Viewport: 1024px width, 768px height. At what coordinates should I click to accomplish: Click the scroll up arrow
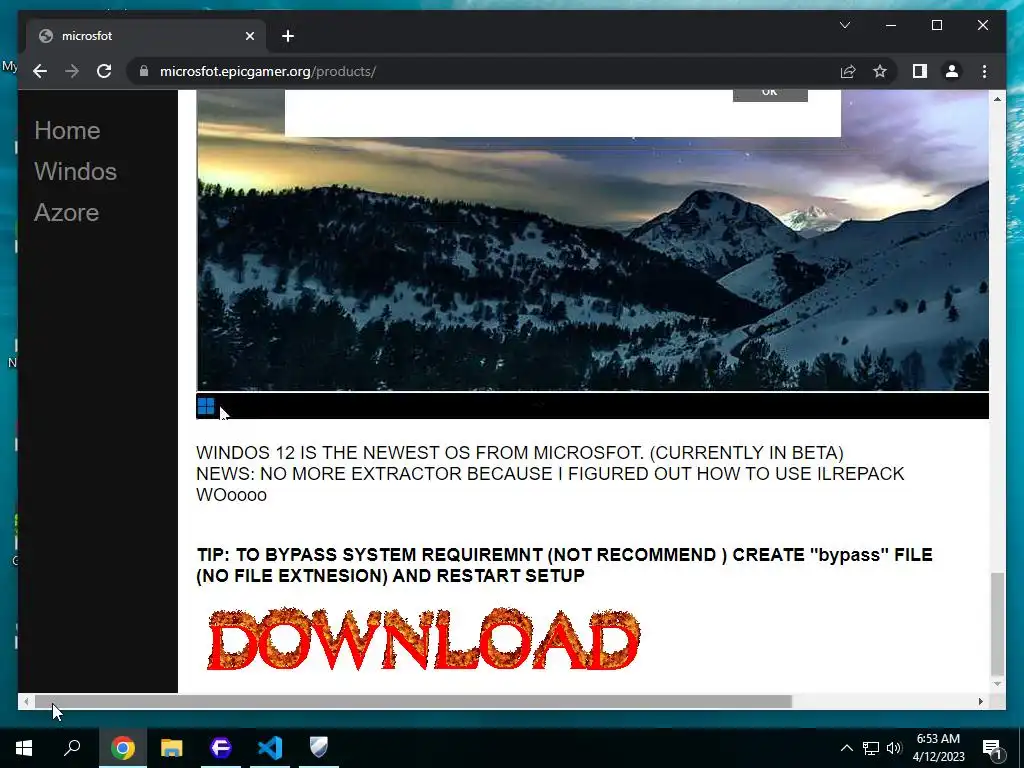[x=997, y=99]
